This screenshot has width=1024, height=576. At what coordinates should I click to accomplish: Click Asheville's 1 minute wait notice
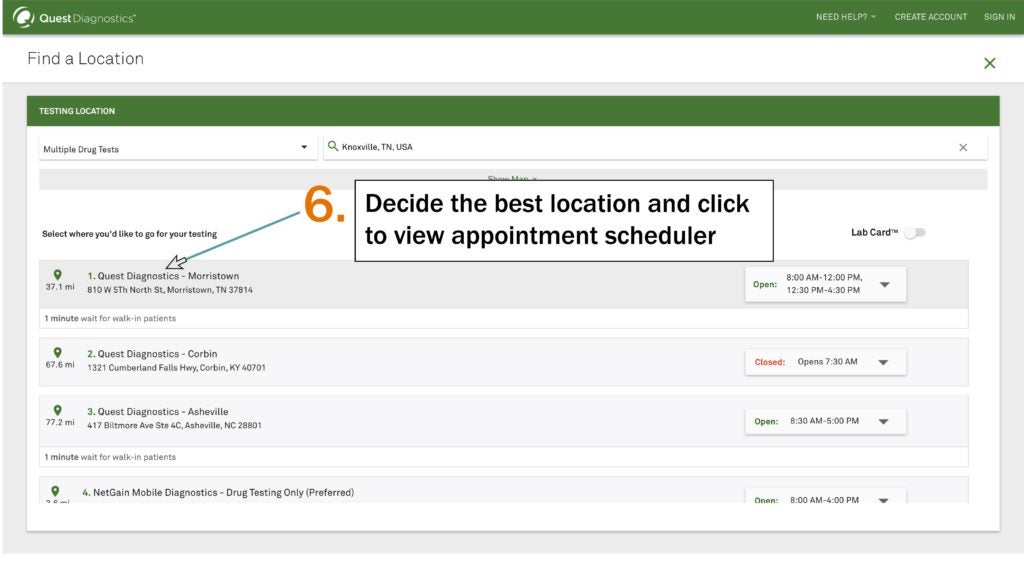point(110,457)
